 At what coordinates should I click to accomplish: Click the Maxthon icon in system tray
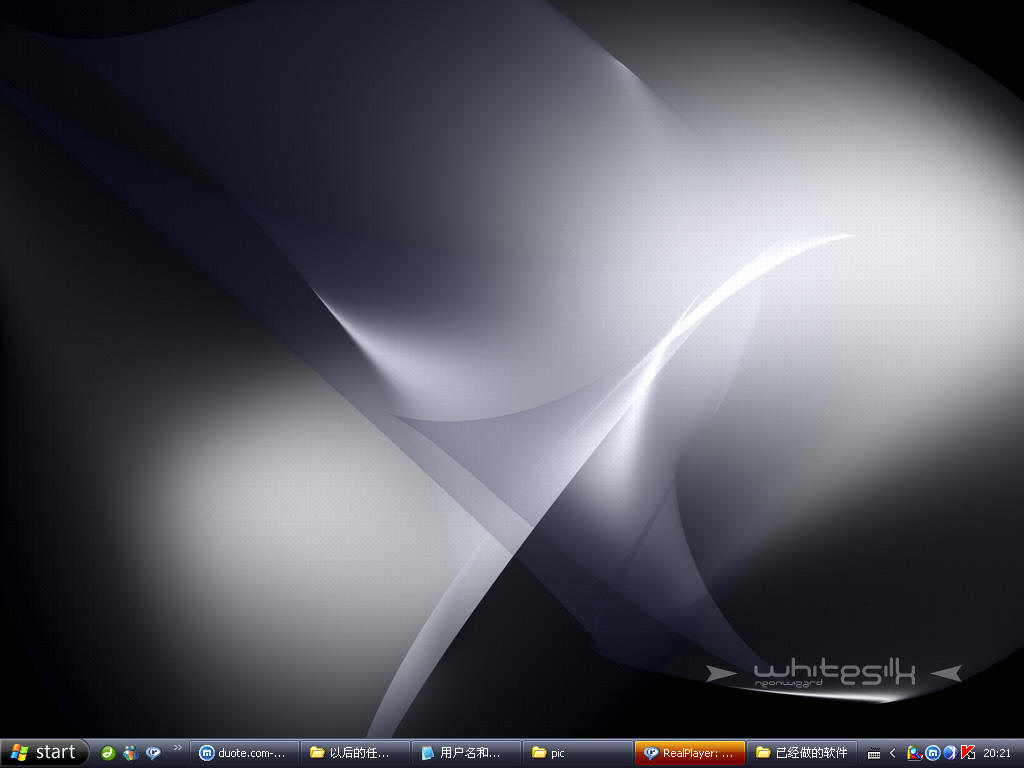coord(932,753)
